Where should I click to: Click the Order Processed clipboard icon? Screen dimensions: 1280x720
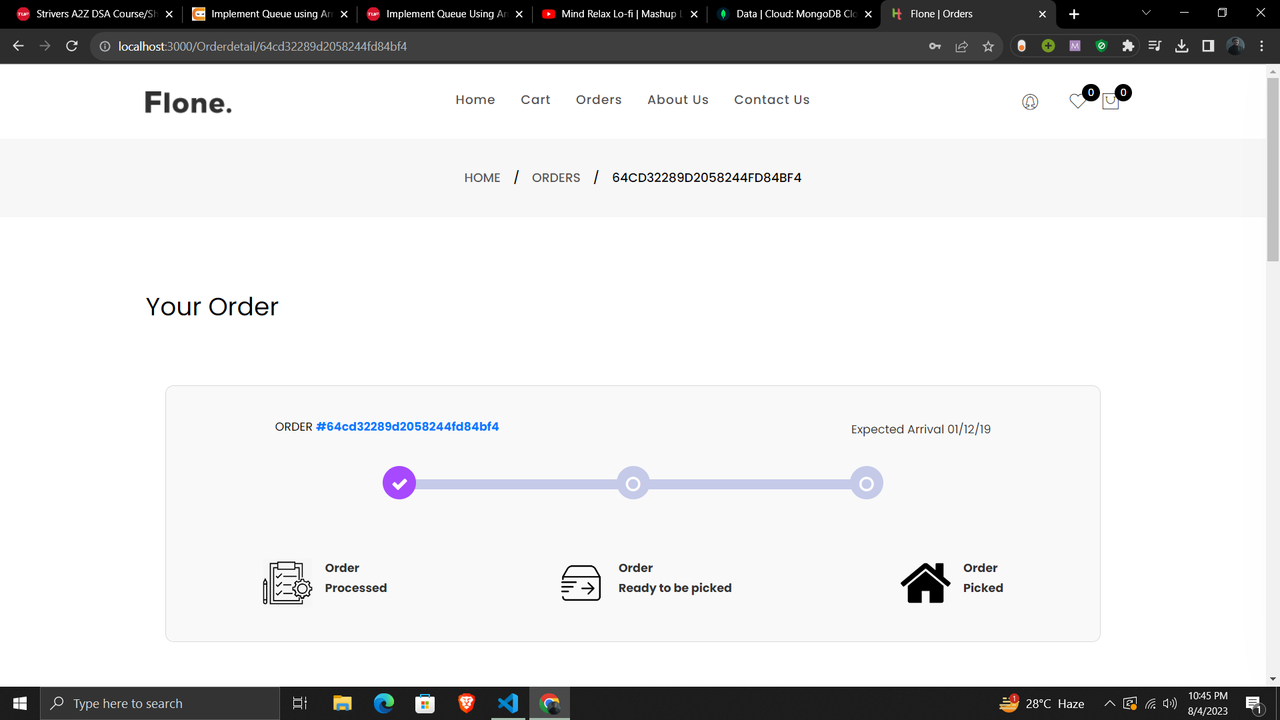(x=286, y=582)
